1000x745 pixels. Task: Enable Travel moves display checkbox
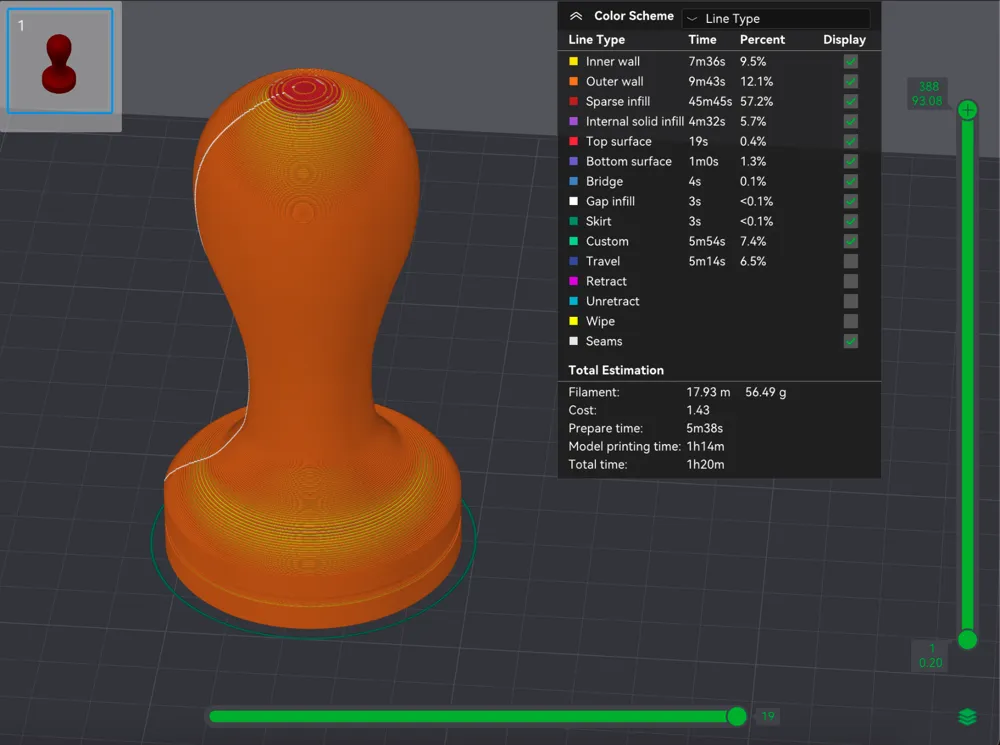(x=850, y=261)
